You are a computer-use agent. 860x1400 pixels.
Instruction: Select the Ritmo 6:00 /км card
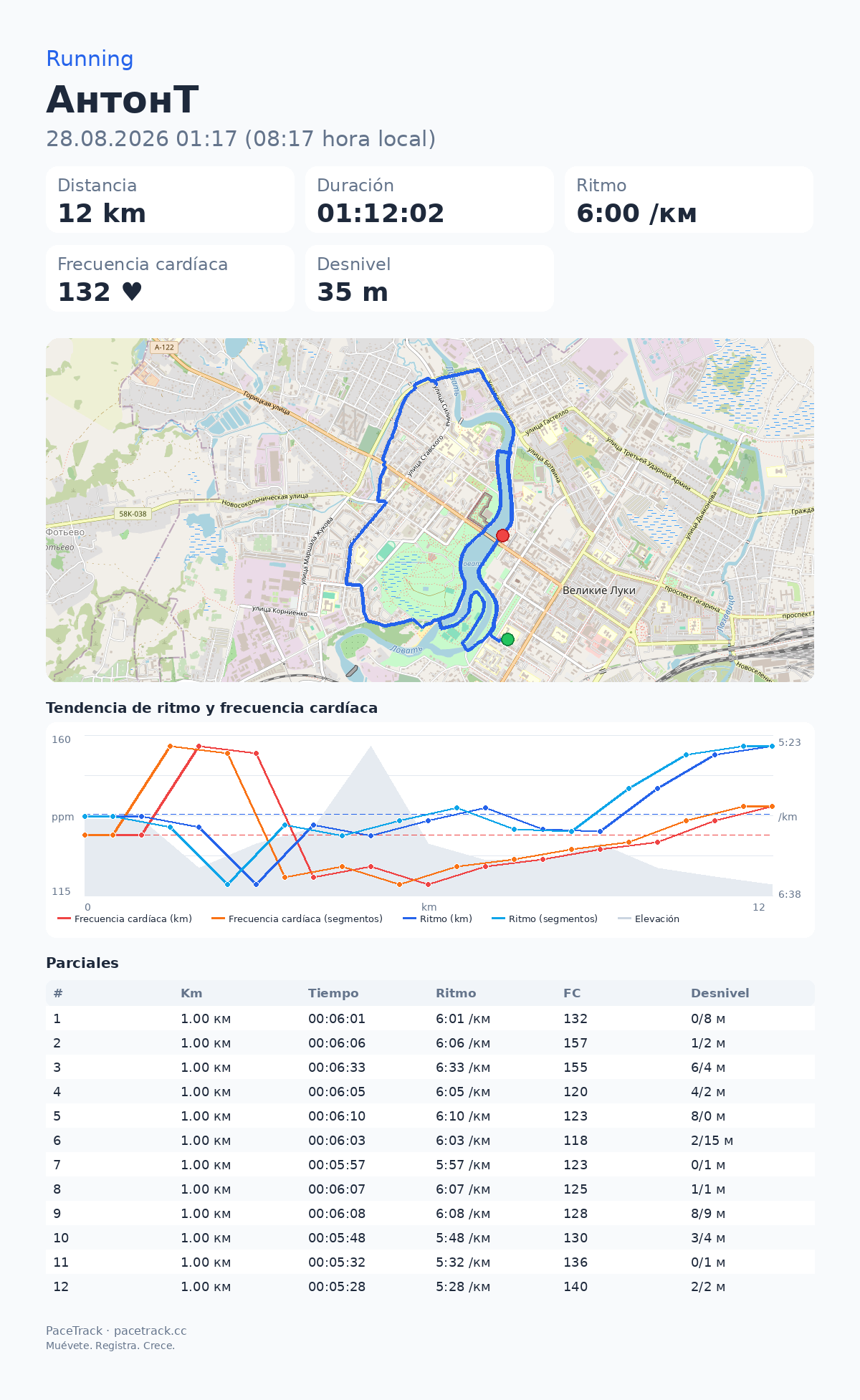pyautogui.click(x=689, y=200)
